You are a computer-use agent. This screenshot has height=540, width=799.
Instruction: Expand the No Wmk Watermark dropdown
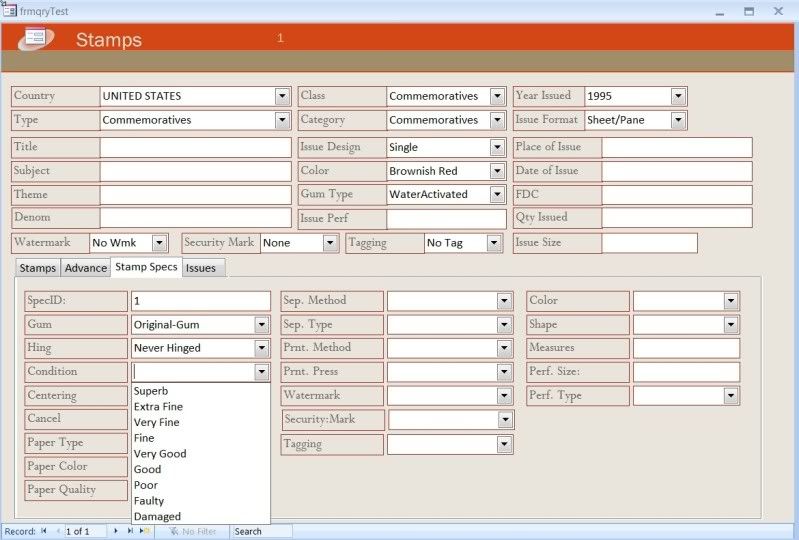[x=159, y=243]
